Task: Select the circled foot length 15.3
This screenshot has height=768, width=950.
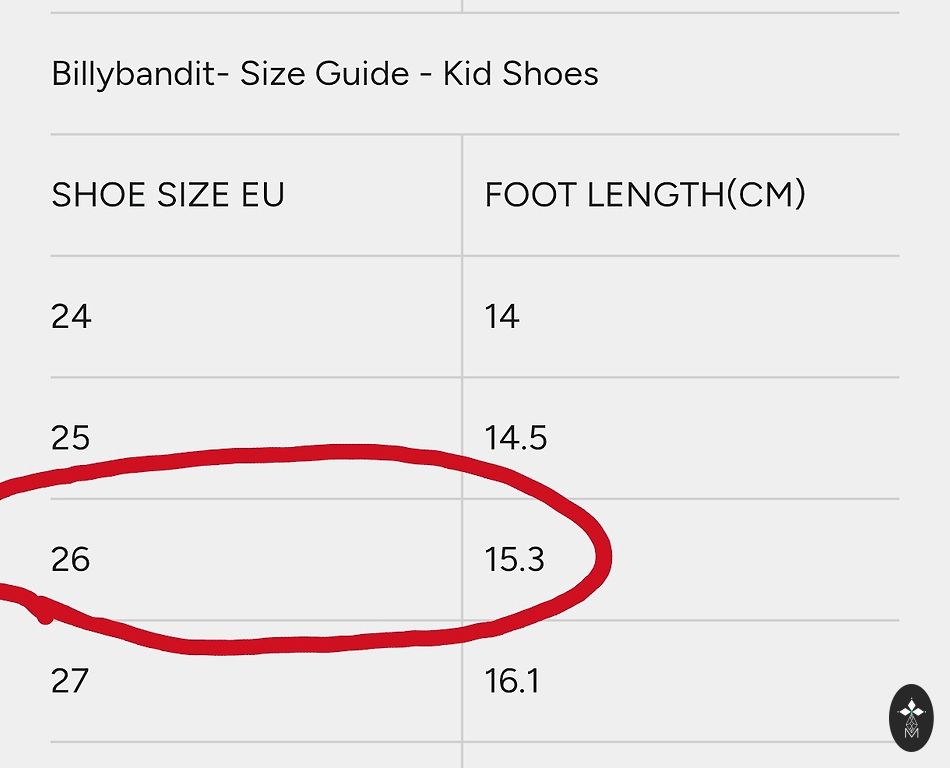Action: pyautogui.click(x=514, y=559)
